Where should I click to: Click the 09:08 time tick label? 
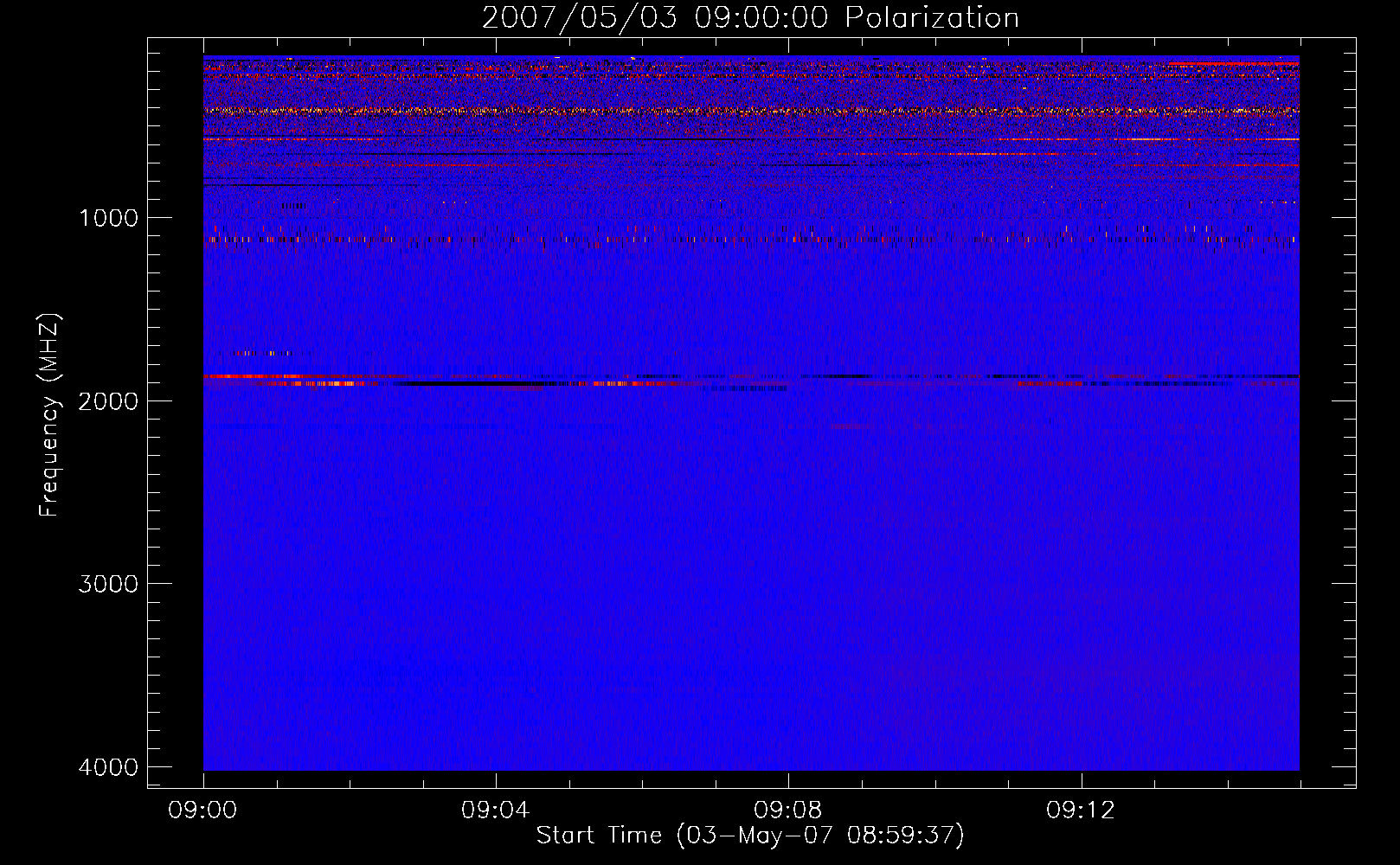point(788,811)
